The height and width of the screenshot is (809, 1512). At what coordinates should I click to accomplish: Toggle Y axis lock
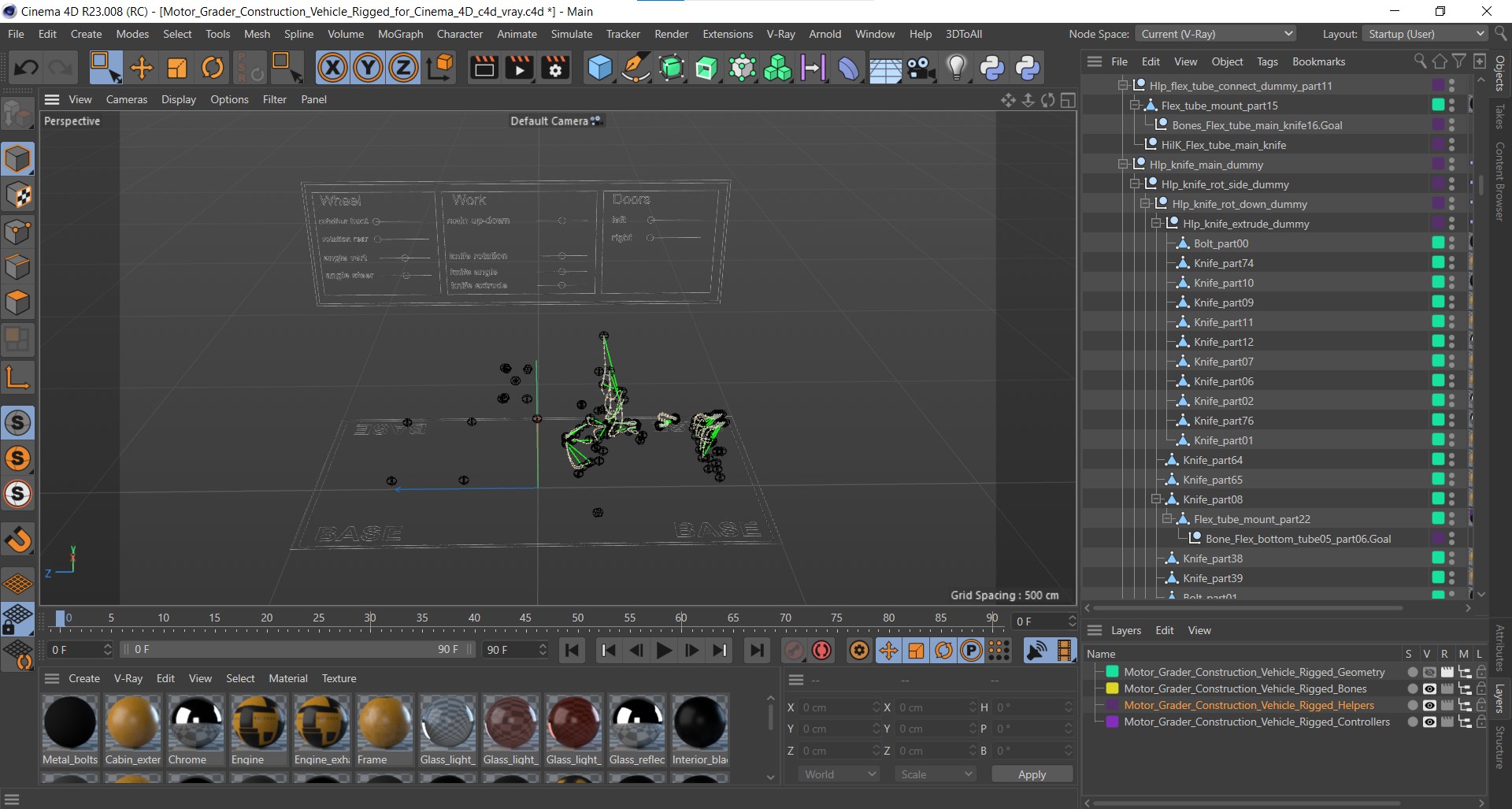click(368, 68)
